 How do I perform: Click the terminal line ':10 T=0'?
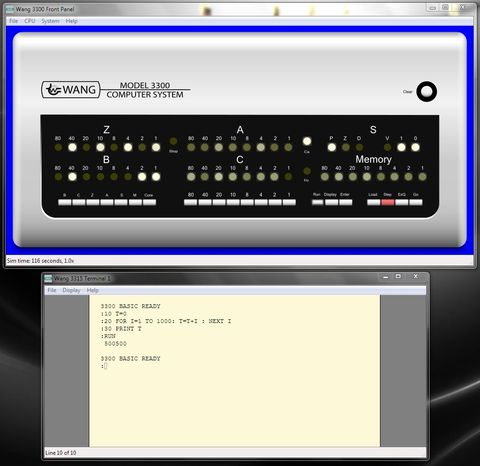point(114,314)
